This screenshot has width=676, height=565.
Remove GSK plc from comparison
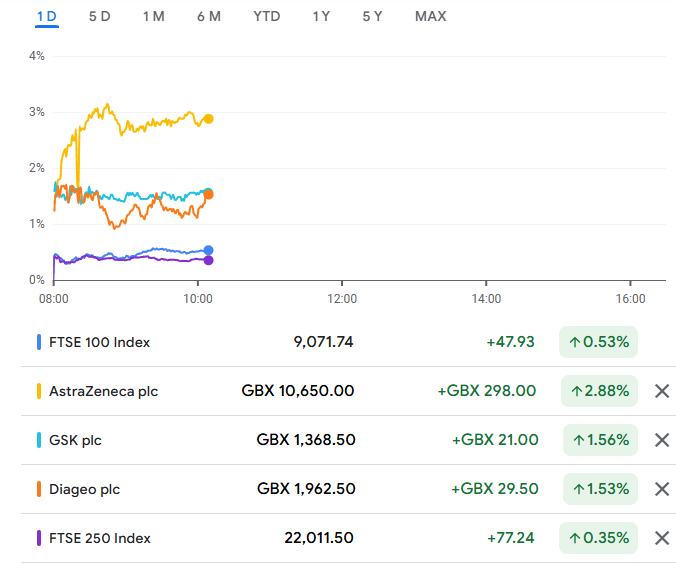tap(662, 440)
